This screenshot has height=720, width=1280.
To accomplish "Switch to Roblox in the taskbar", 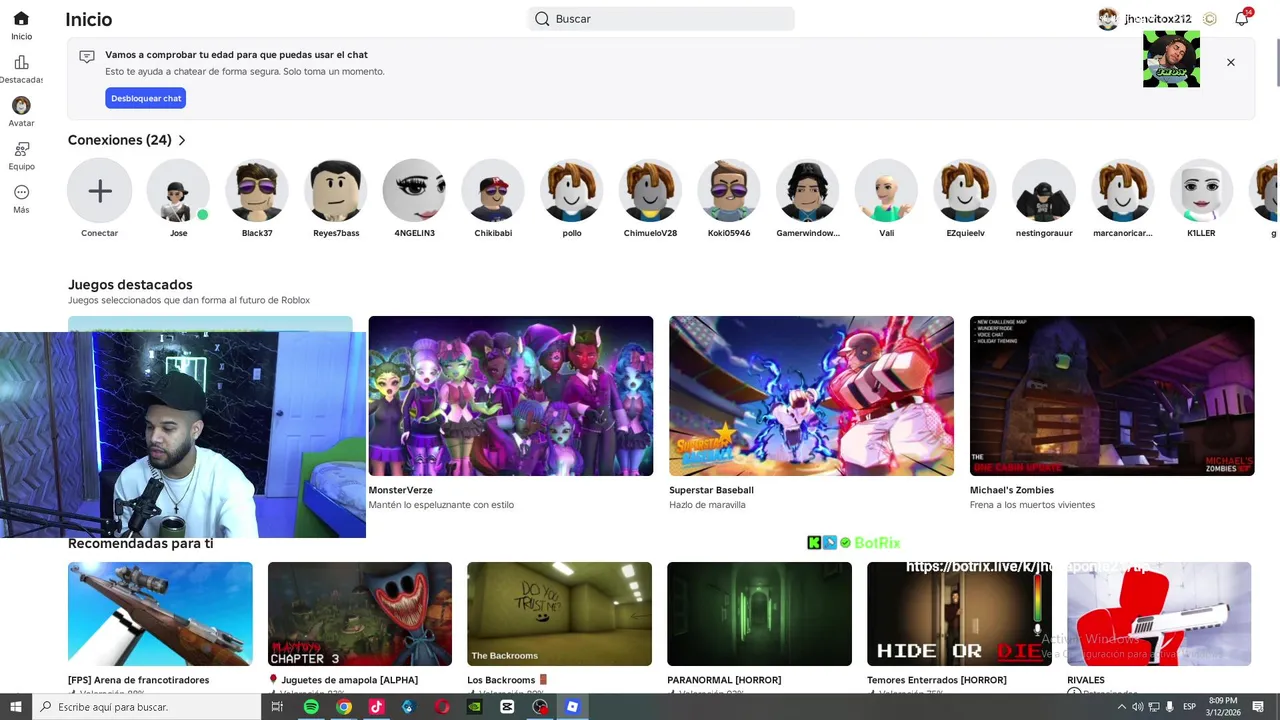I will click(x=572, y=707).
